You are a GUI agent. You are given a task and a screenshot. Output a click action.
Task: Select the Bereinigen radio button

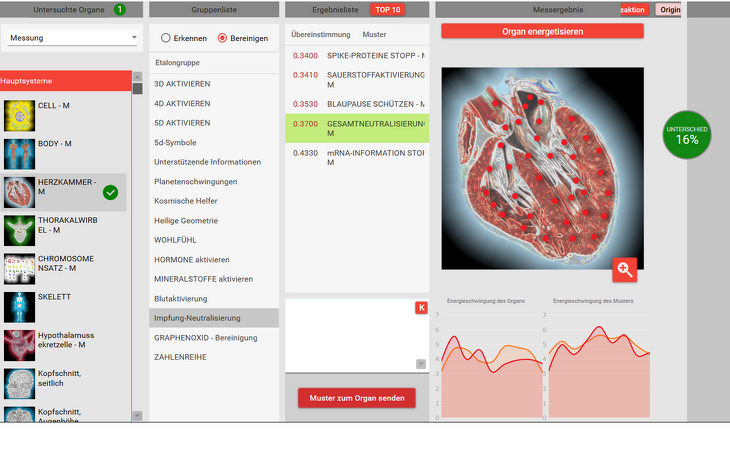click(x=222, y=38)
